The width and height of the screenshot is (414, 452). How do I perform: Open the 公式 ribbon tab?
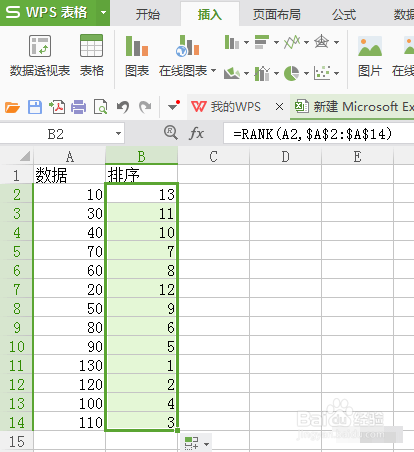[x=344, y=15]
